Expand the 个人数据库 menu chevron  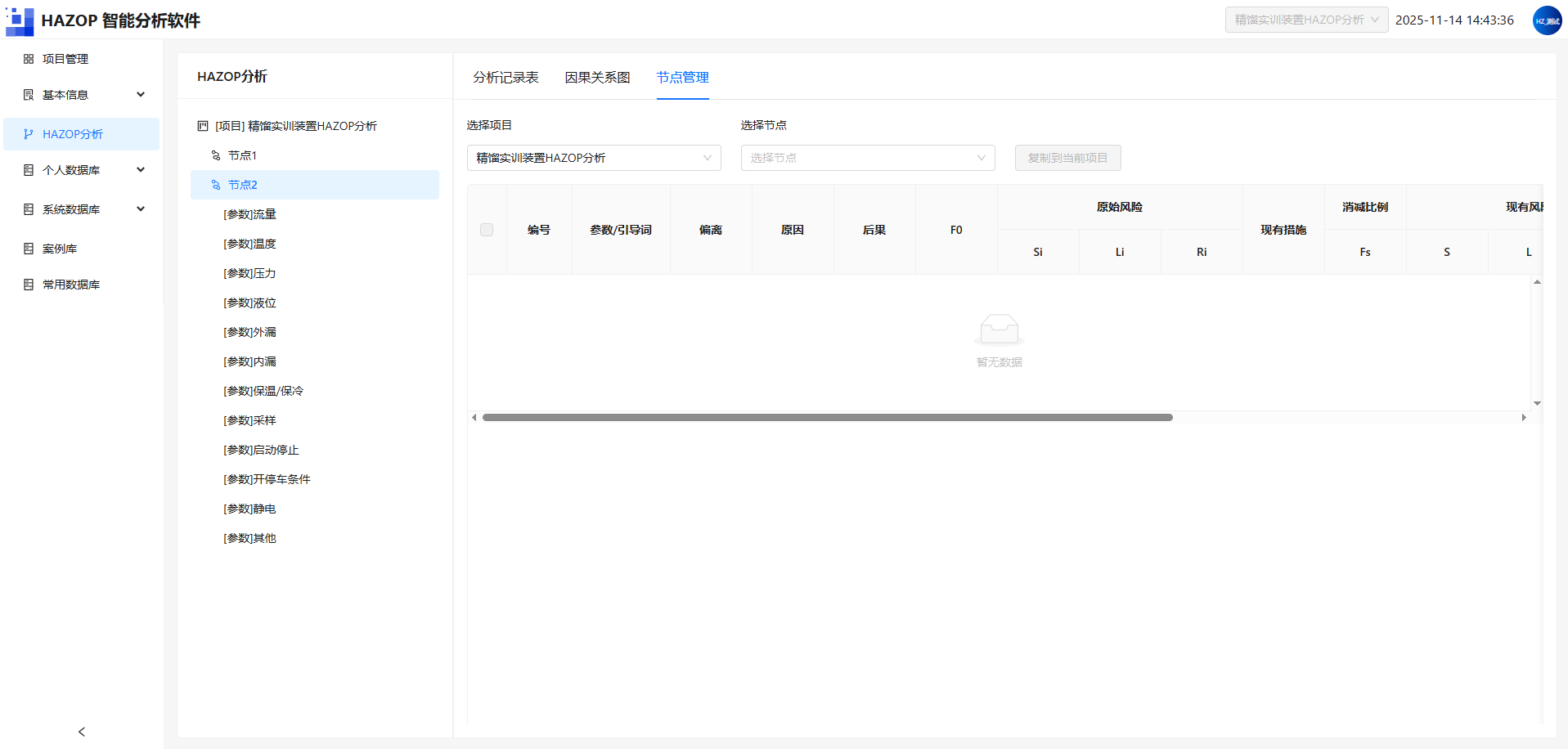point(141,170)
